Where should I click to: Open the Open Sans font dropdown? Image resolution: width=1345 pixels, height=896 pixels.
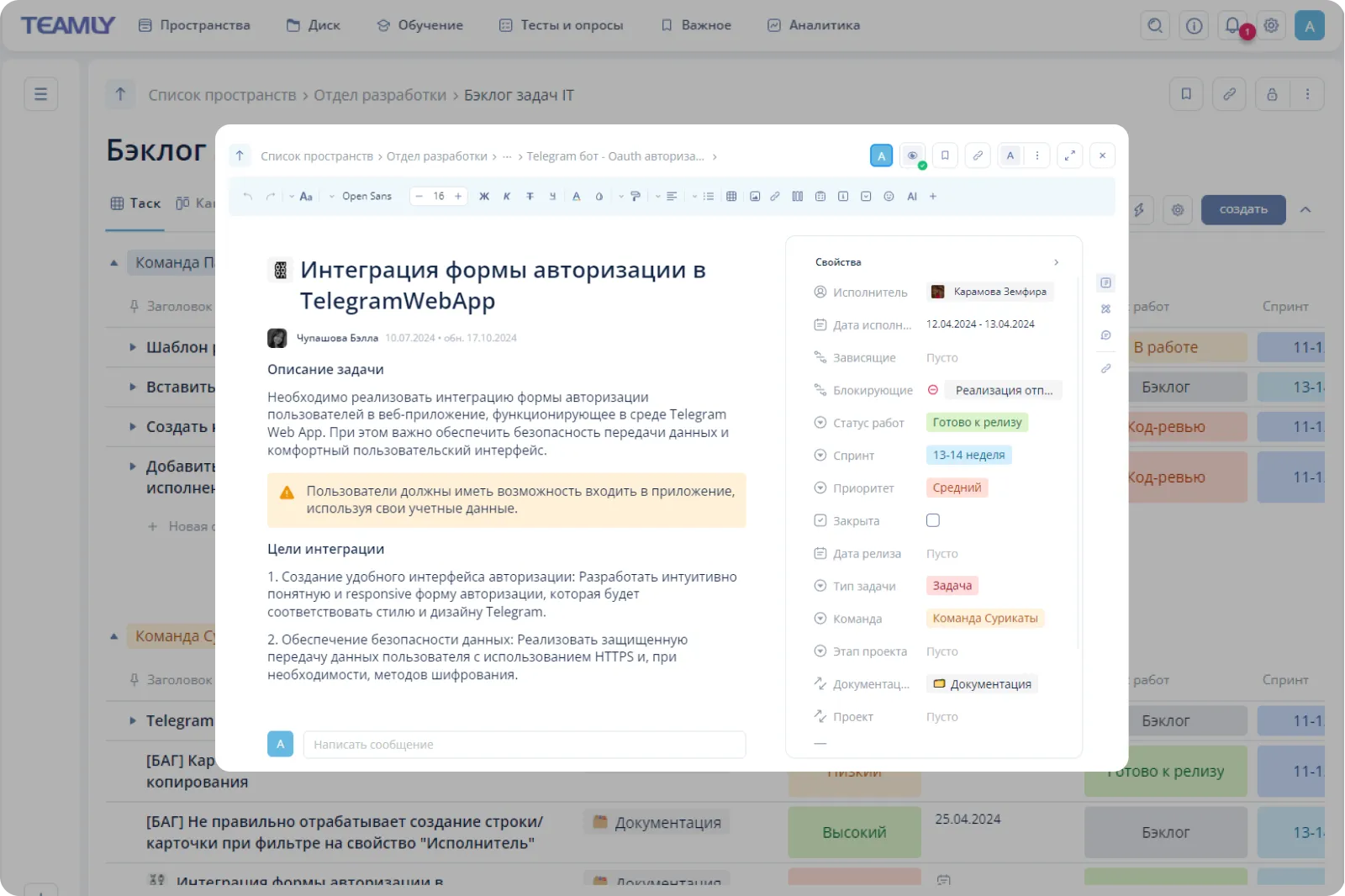tap(361, 197)
